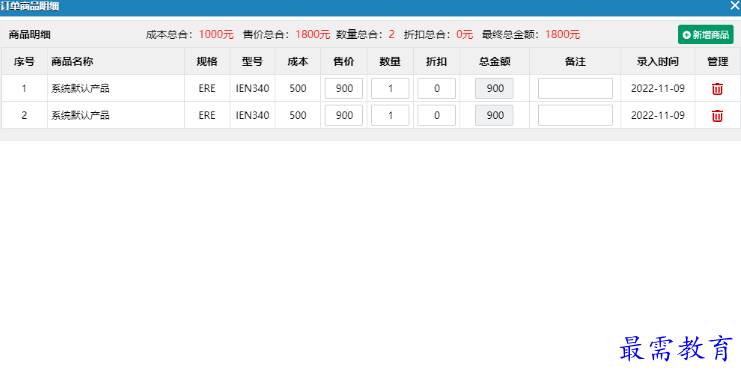Click the 新增商品 button

[x=706, y=35]
